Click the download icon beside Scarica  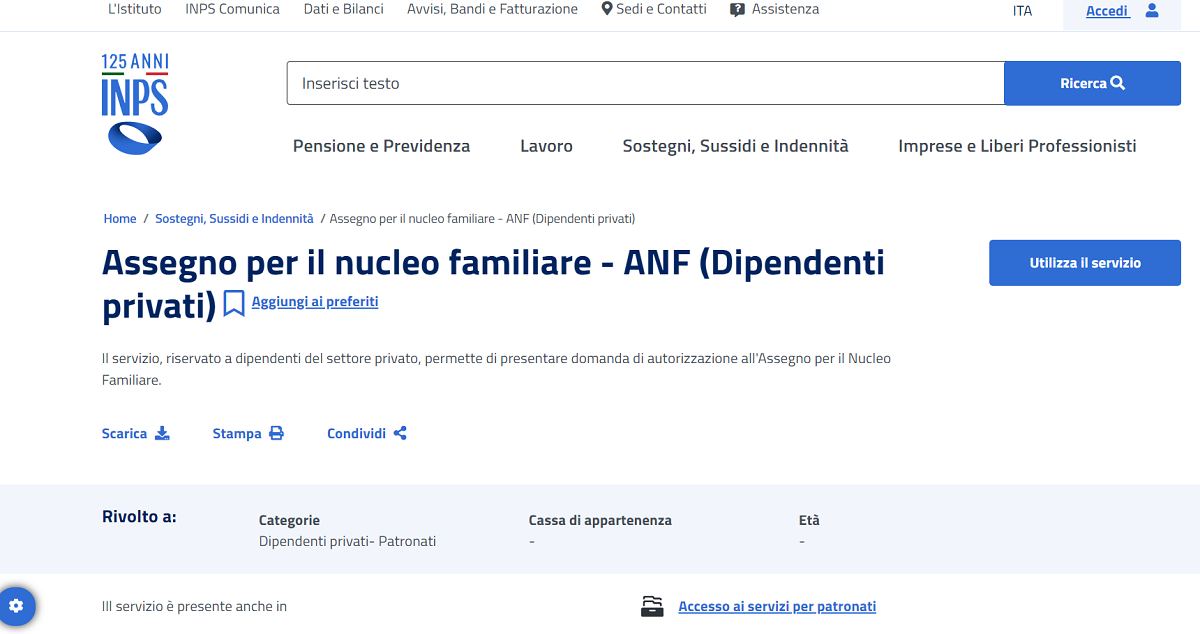(x=162, y=433)
